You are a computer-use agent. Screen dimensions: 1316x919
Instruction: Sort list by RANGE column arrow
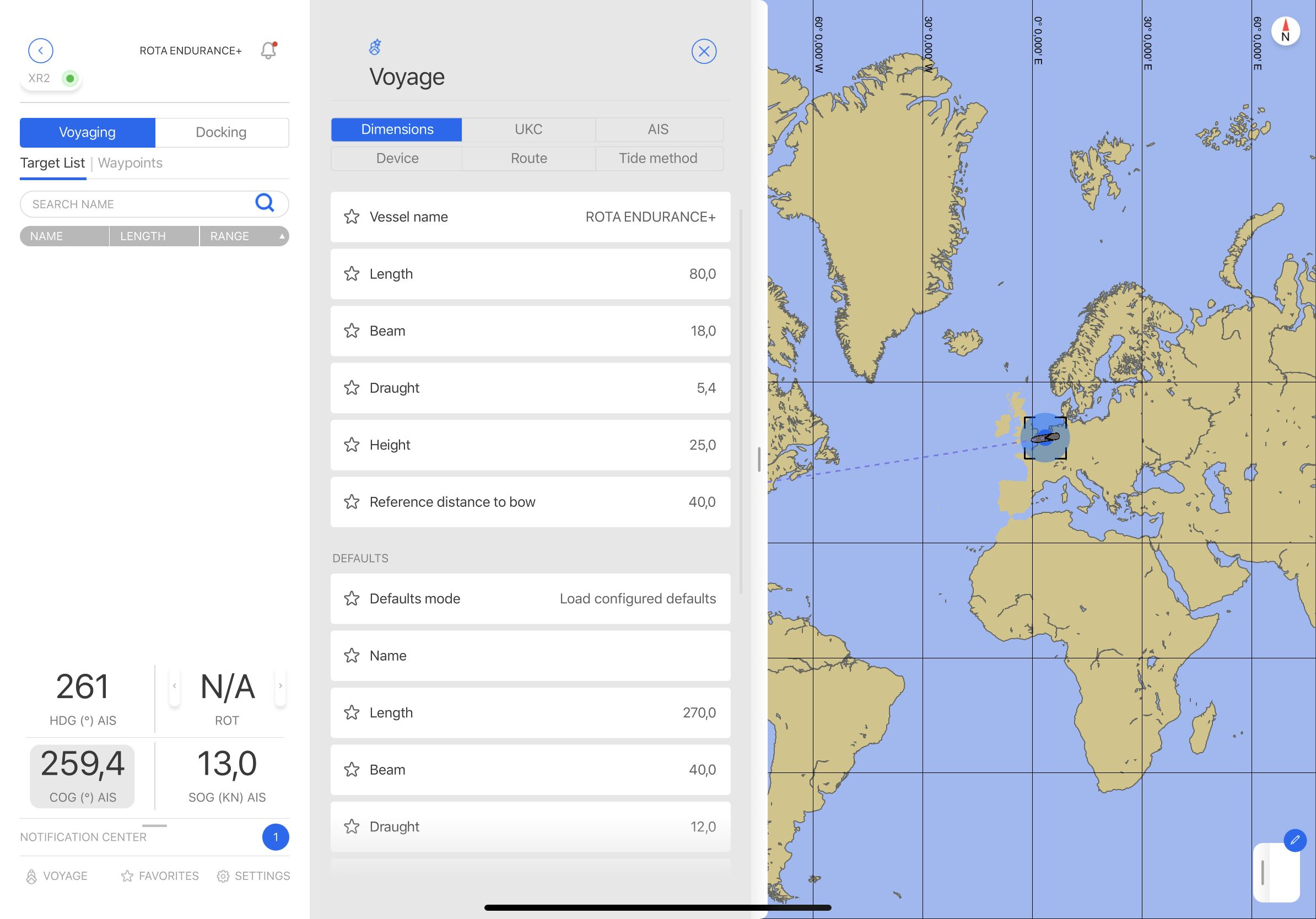[282, 236]
